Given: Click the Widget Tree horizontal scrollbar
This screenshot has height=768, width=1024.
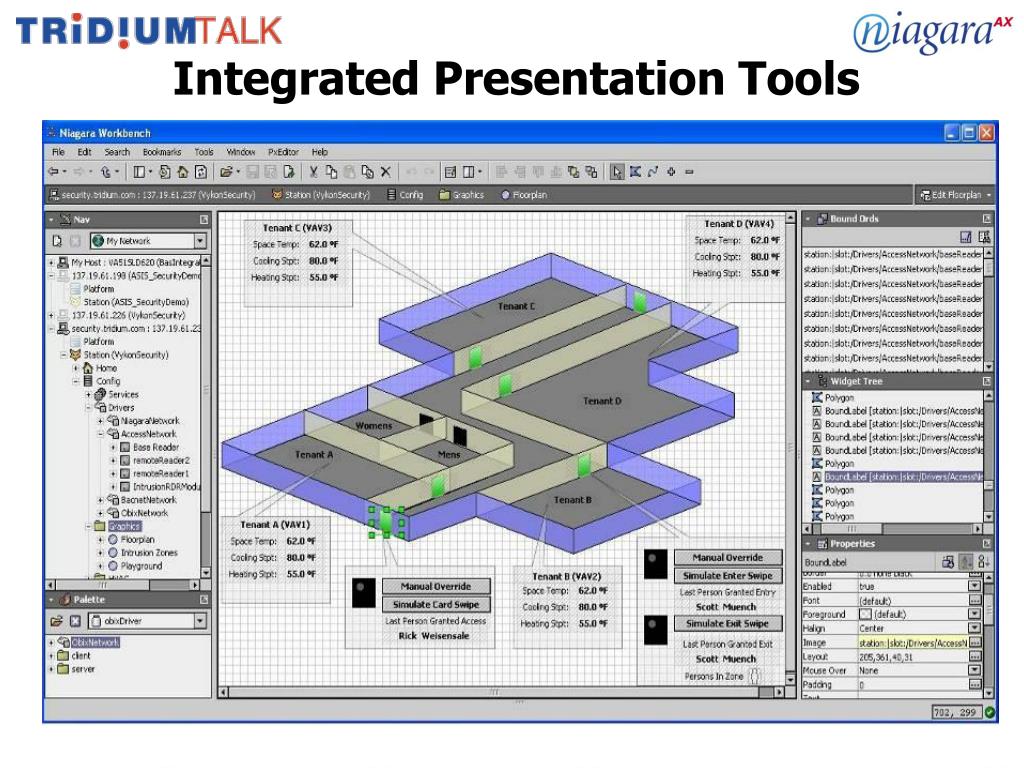Looking at the screenshot, I should click(x=893, y=529).
